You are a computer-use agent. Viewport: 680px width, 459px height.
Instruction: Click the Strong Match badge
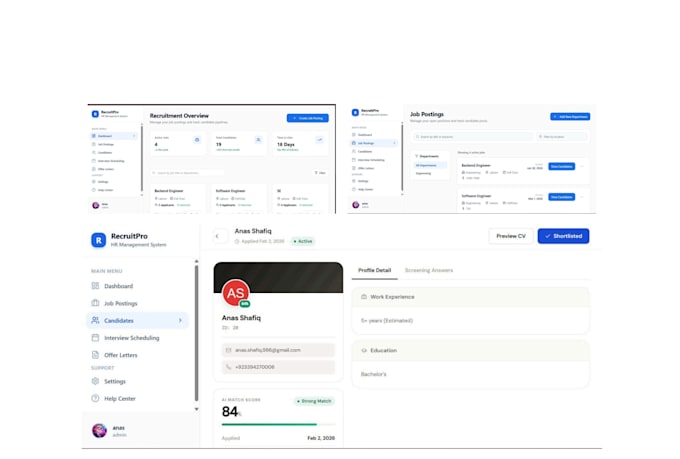314,401
